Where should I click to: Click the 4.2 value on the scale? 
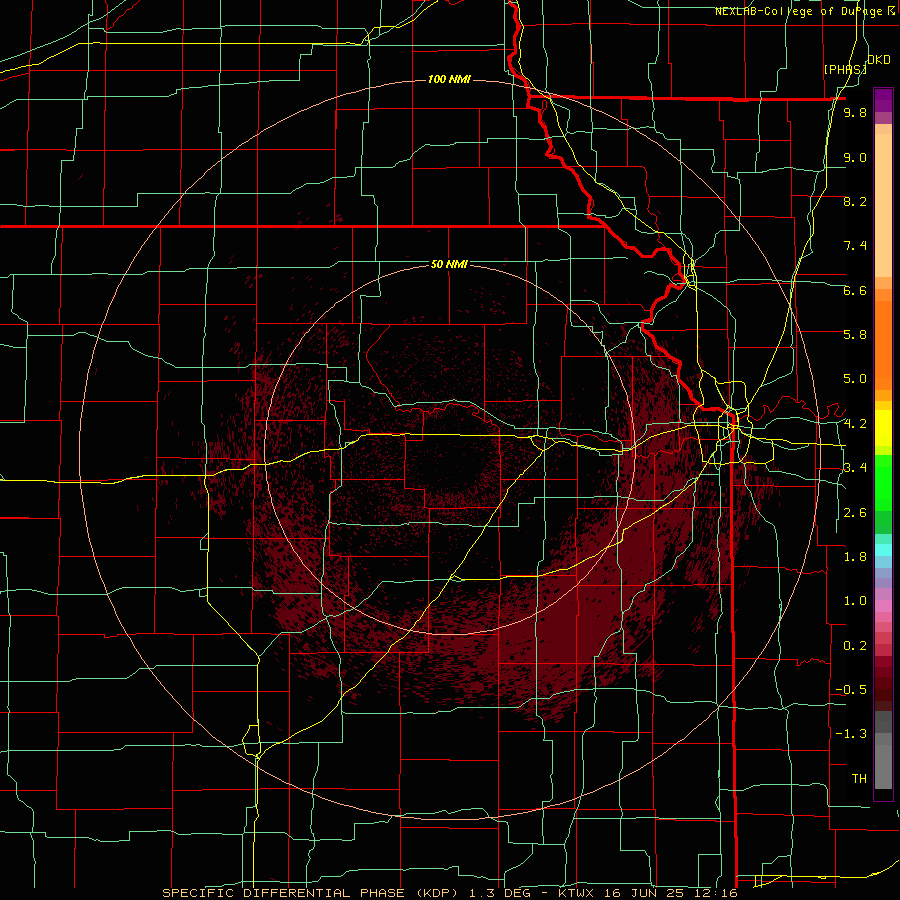(x=855, y=424)
